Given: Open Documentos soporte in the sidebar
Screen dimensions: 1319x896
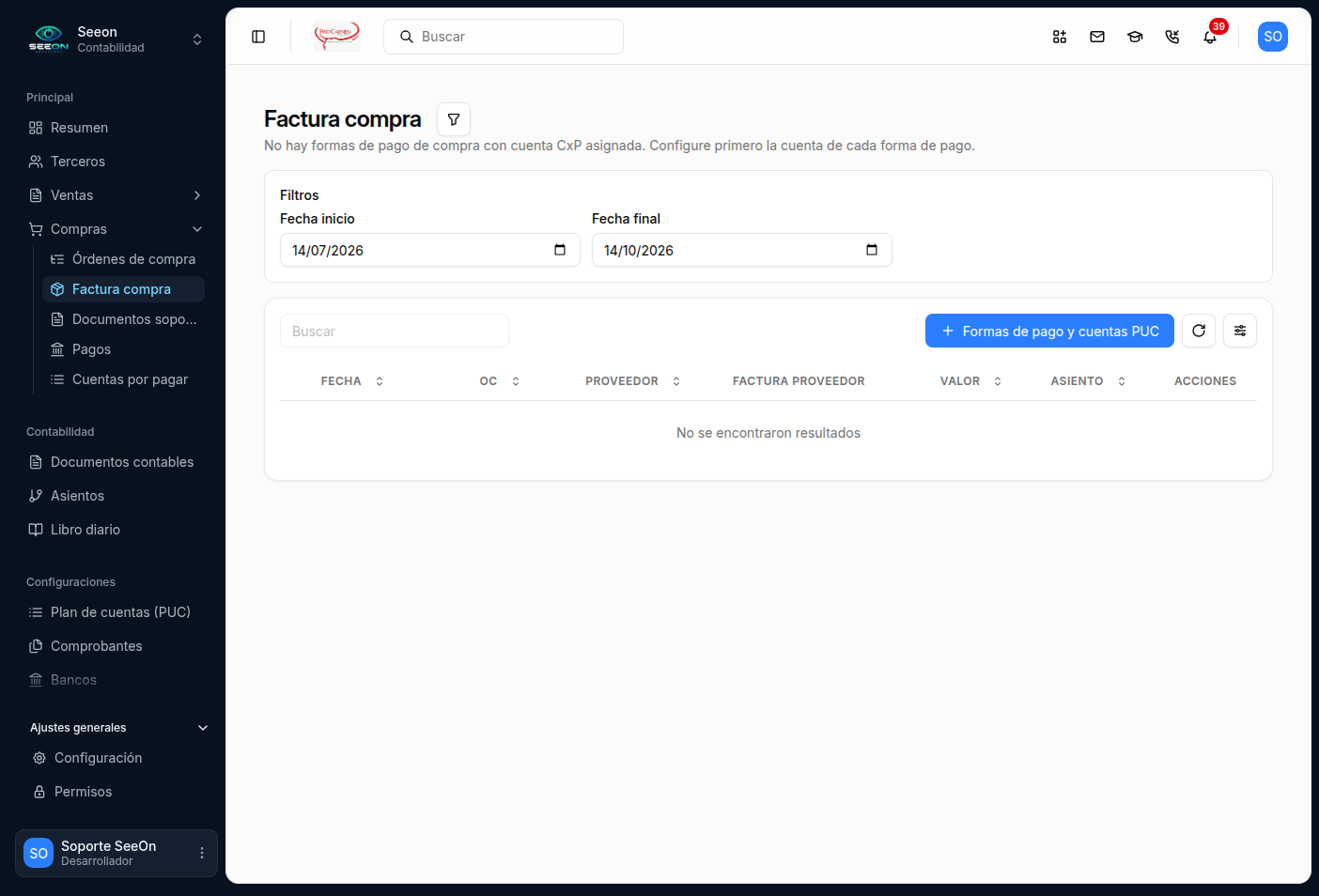Looking at the screenshot, I should tap(124, 319).
